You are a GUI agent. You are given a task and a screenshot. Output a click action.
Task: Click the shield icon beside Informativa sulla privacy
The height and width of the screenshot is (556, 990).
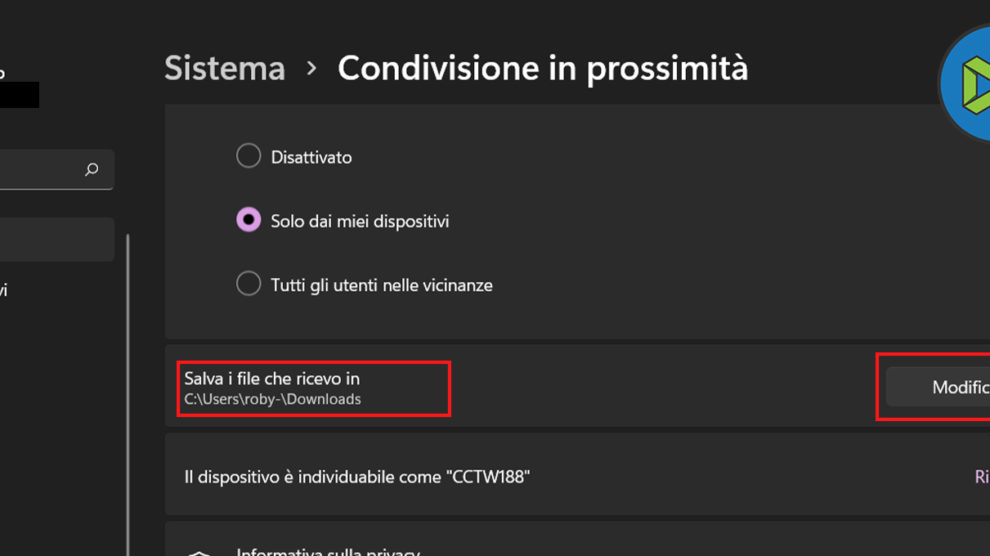coord(200,552)
